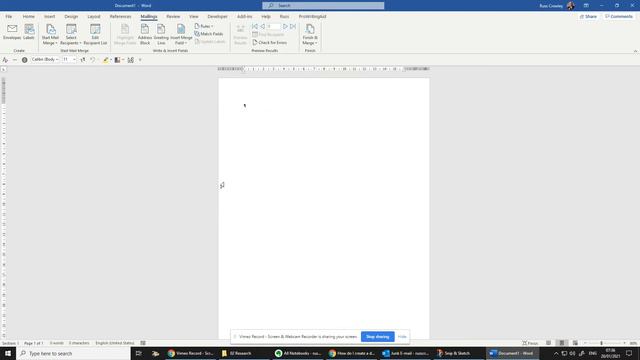Screen dimensions: 640x360
Task: Customize the Quick Access Toolbar arrow
Action: point(140,60)
